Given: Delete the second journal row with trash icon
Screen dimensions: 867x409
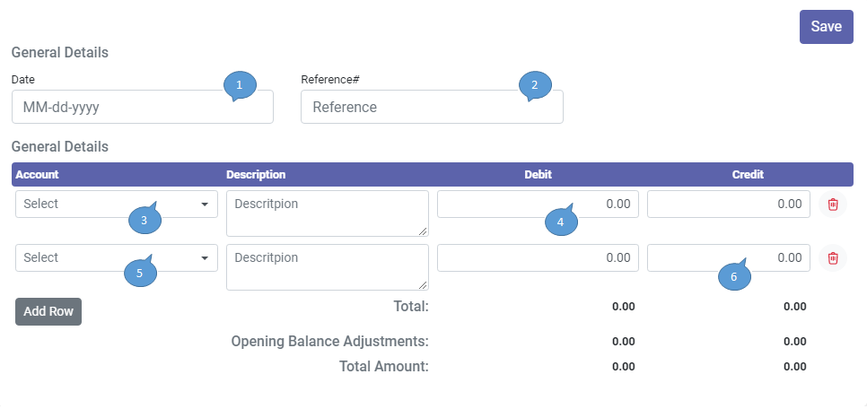Looking at the screenshot, I should pyautogui.click(x=833, y=258).
